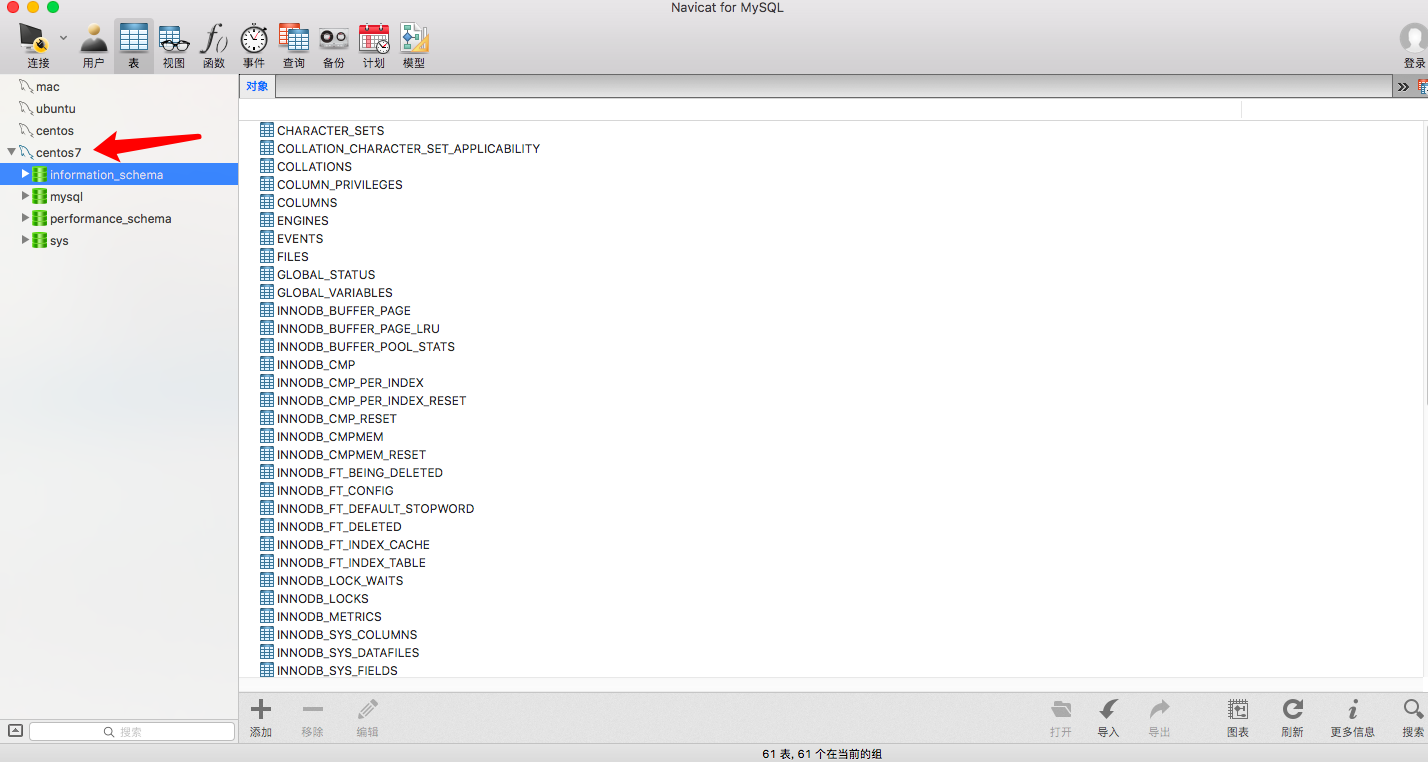
Task: Click the sidebar 搜索 search field
Action: [x=132, y=732]
